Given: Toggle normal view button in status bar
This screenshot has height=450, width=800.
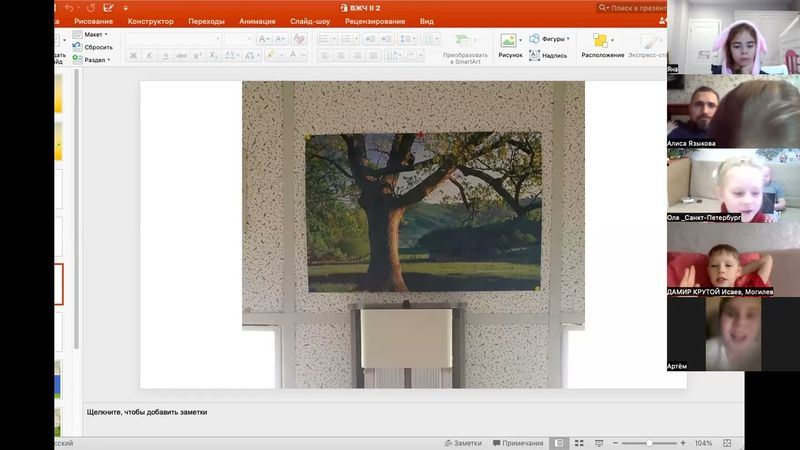Looking at the screenshot, I should click(559, 443).
